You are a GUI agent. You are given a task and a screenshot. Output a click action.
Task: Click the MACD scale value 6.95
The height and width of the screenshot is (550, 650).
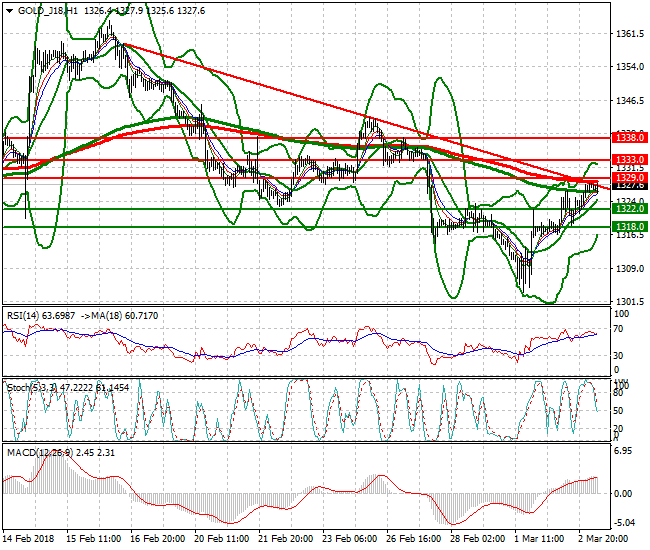point(623,451)
